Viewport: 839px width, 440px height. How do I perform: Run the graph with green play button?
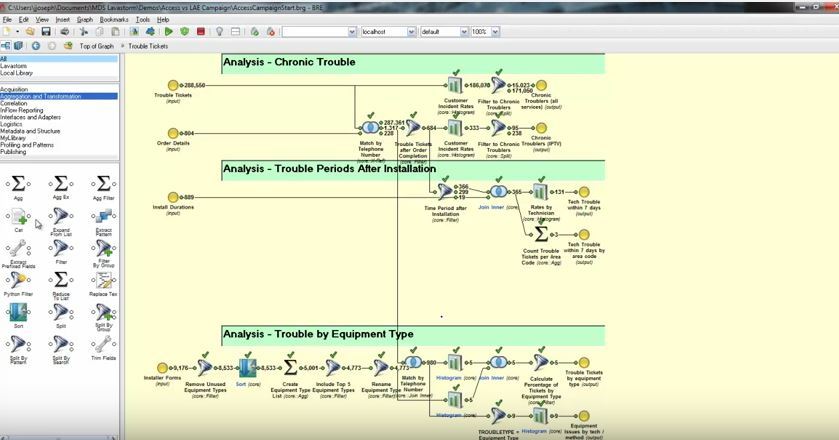169,32
